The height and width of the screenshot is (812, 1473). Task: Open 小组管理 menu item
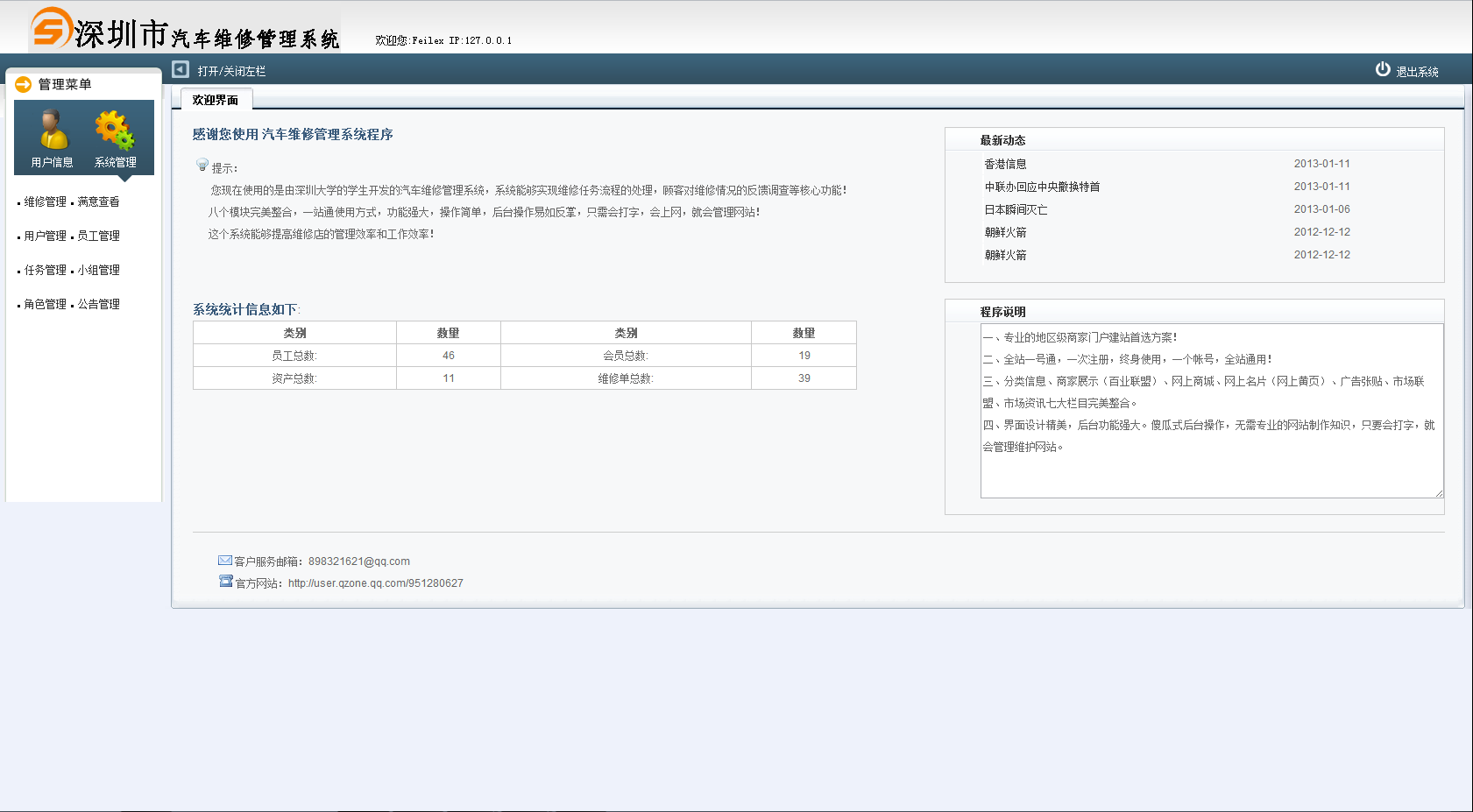pos(98,270)
